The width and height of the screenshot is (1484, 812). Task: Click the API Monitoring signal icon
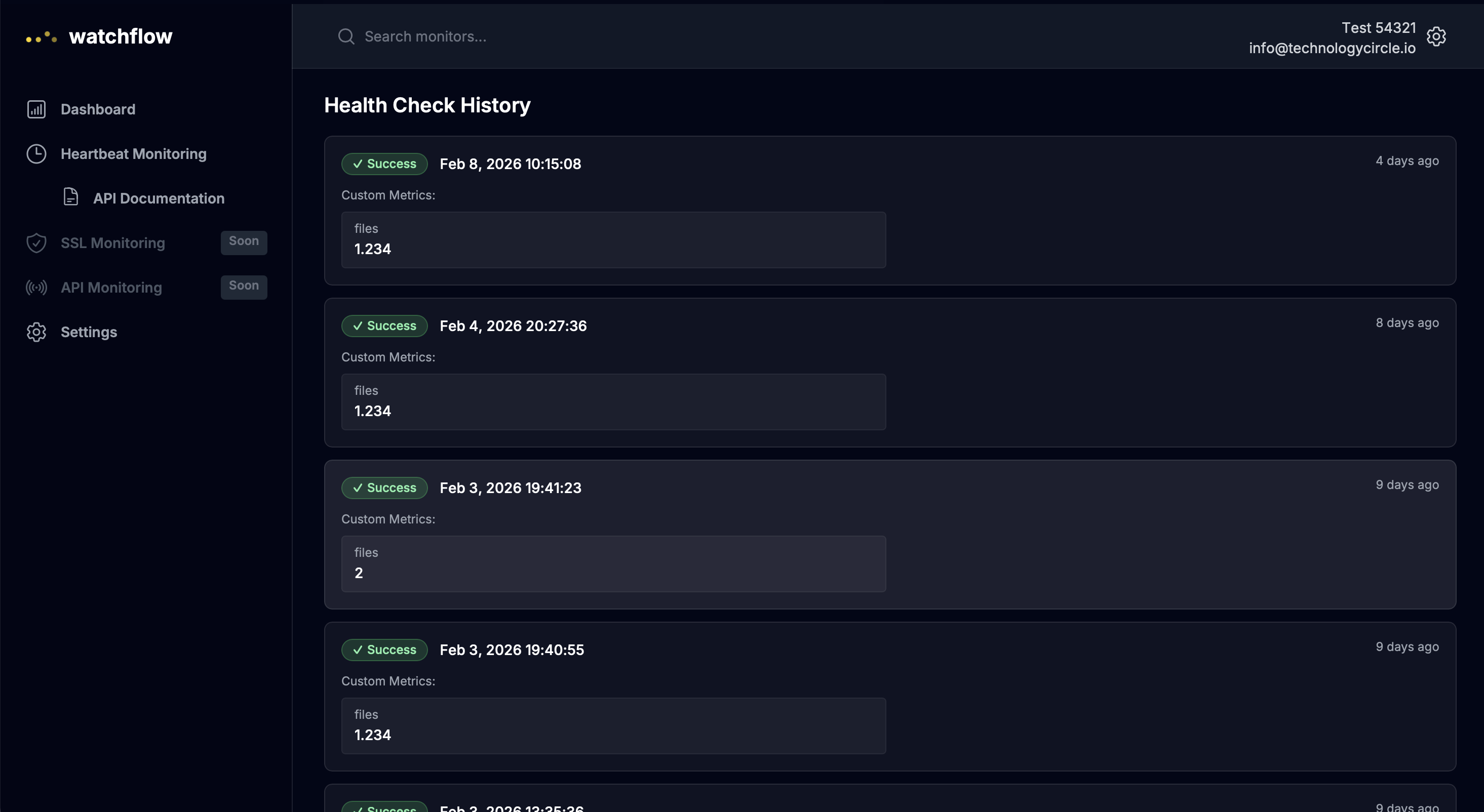click(36, 288)
